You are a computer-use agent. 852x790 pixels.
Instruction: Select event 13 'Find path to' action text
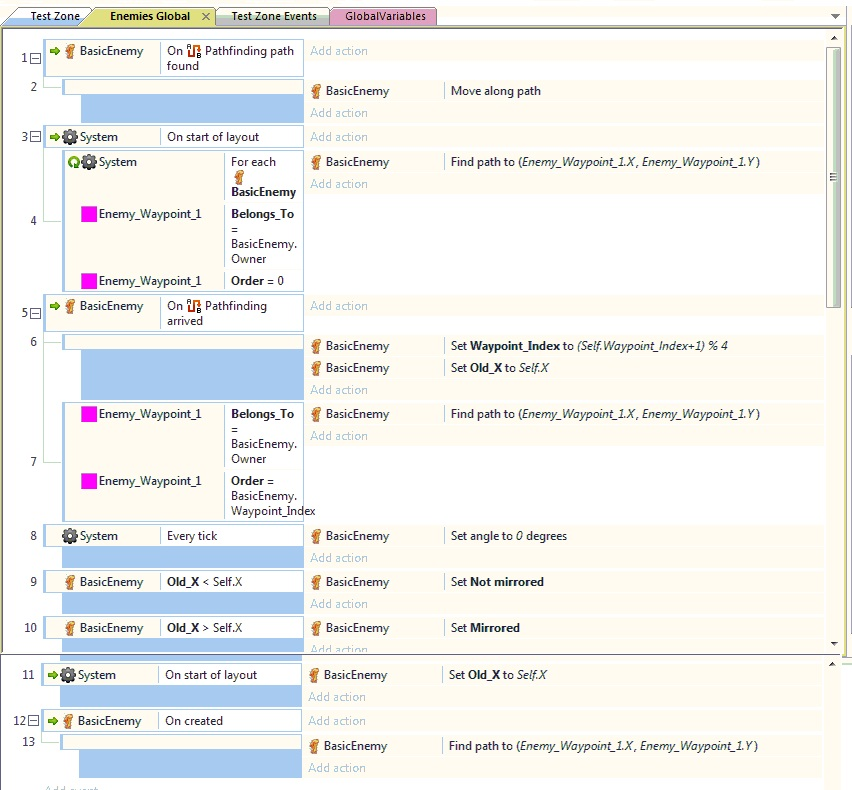(603, 746)
